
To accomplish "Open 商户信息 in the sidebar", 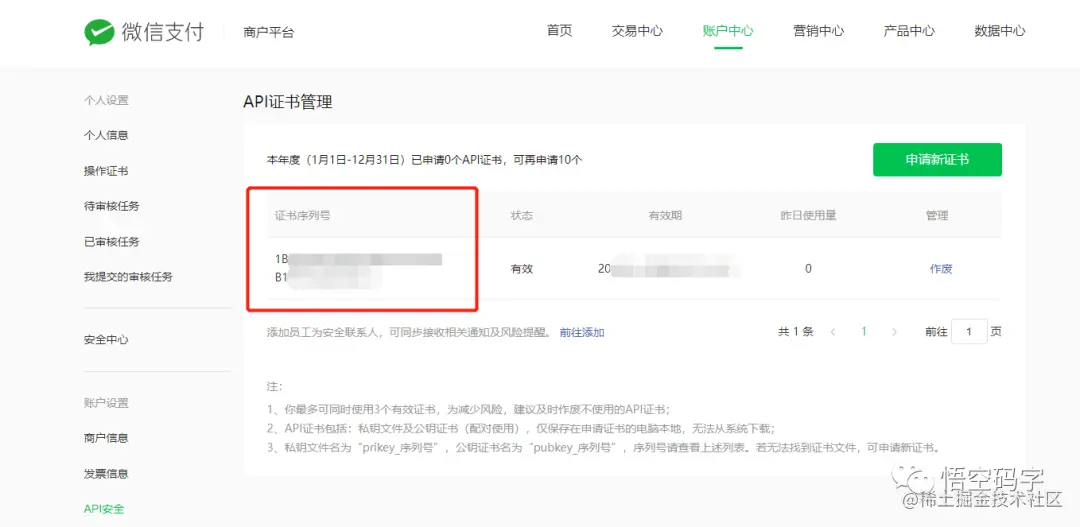I will pos(106,438).
